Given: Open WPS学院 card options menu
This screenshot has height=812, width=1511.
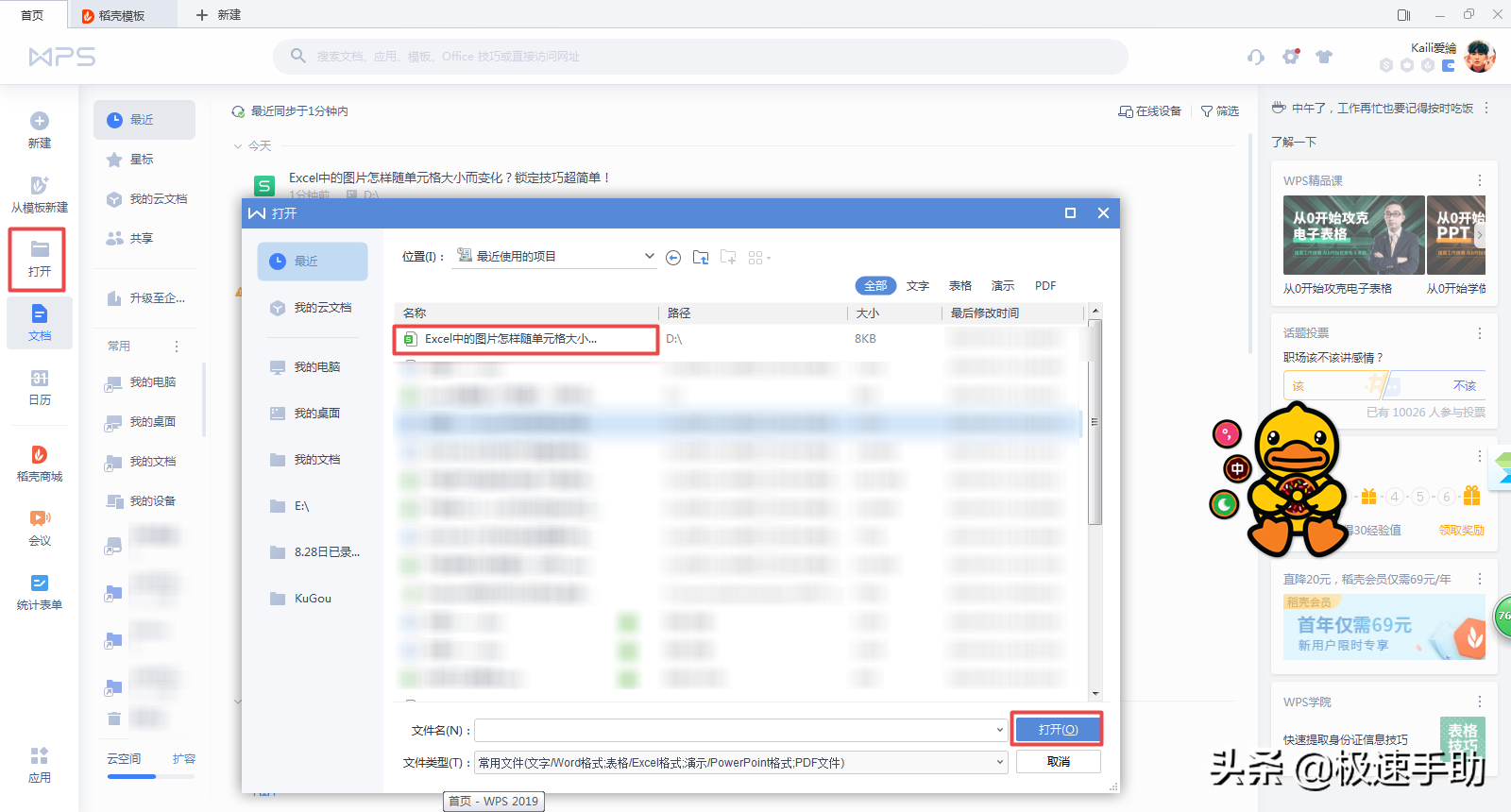Looking at the screenshot, I should [x=1479, y=702].
